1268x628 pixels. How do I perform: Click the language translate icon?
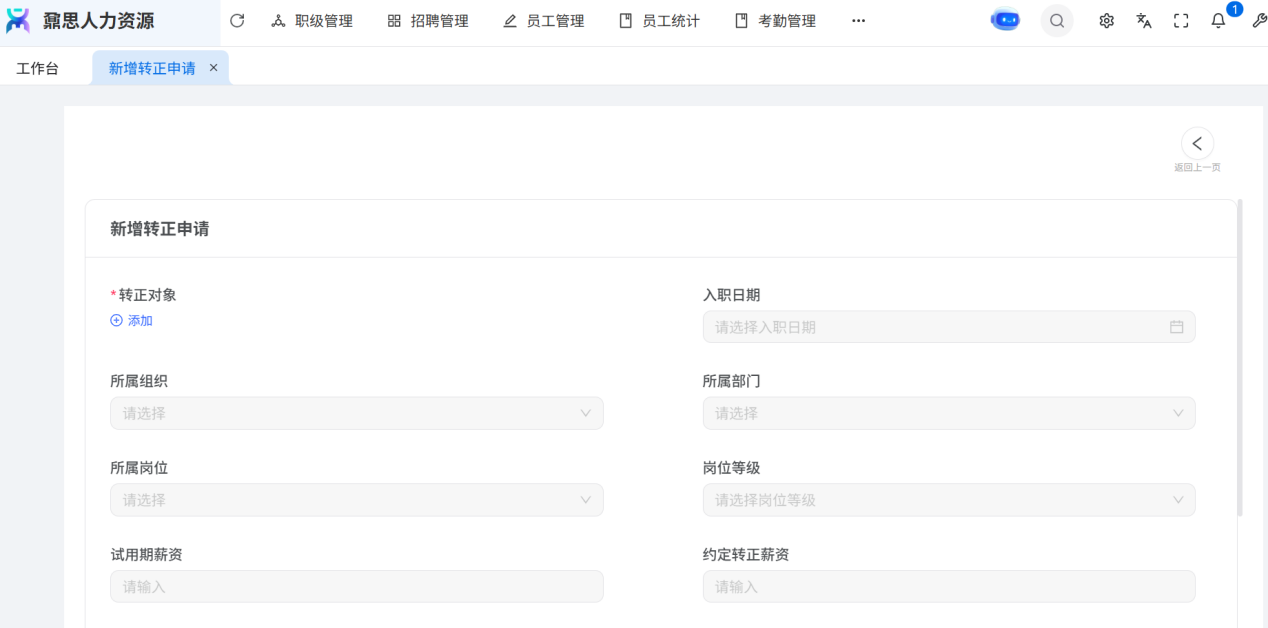1144,20
